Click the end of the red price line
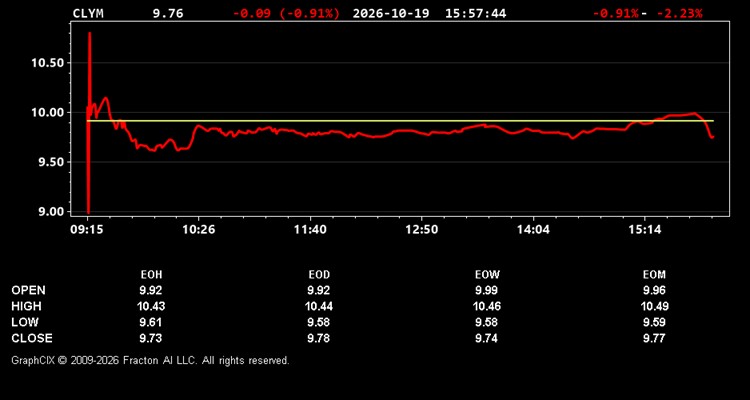Viewport: 750px width, 400px height. [712, 137]
